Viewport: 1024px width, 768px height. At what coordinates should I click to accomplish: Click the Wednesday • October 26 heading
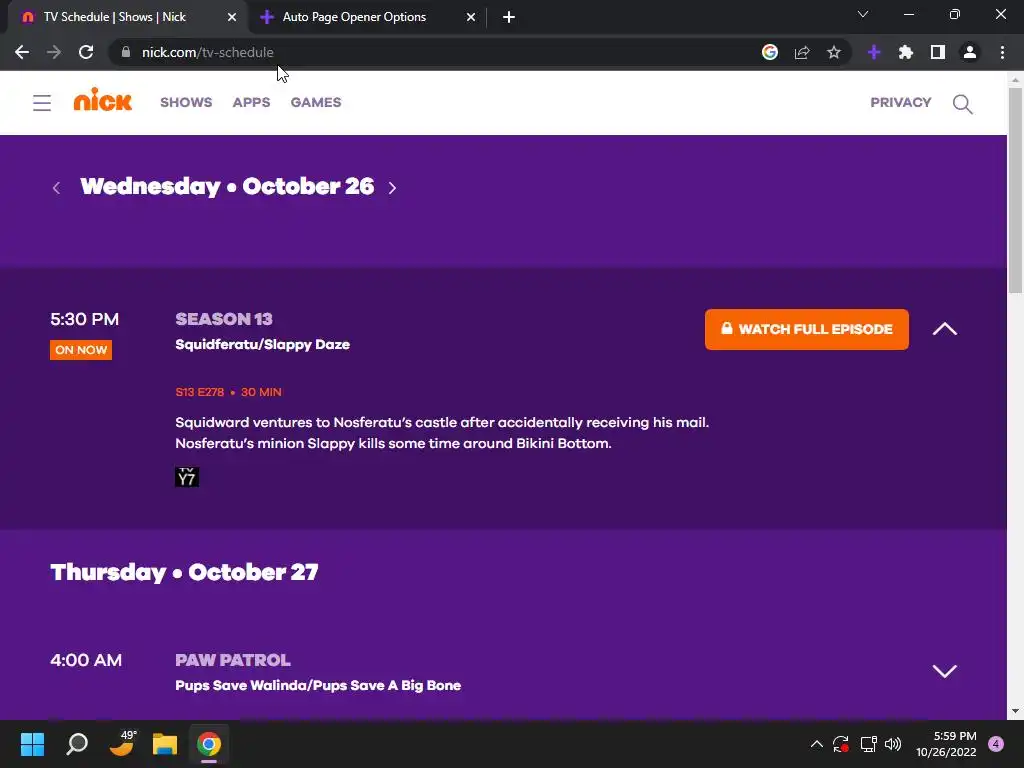coord(227,187)
